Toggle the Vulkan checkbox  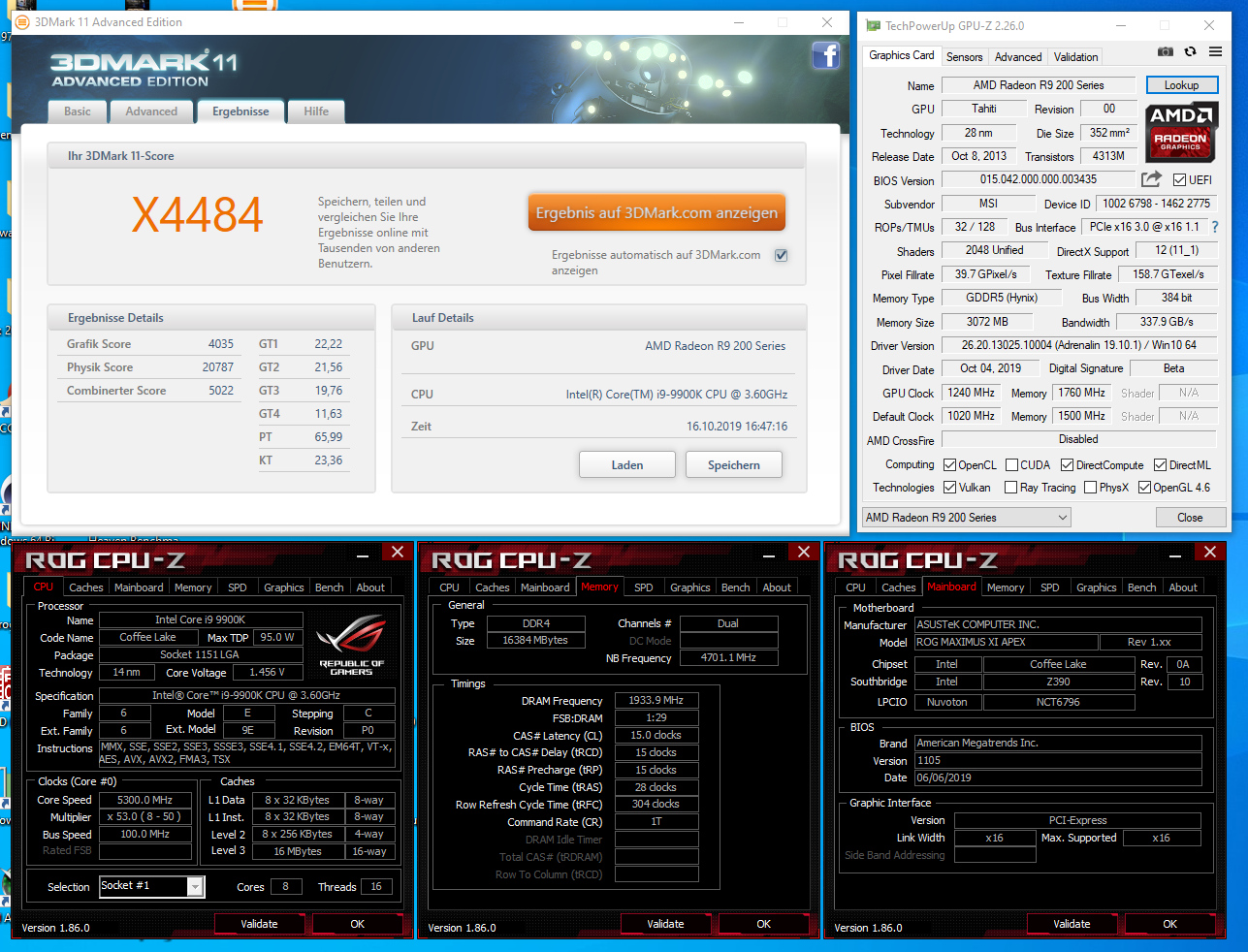pyautogui.click(x=949, y=488)
